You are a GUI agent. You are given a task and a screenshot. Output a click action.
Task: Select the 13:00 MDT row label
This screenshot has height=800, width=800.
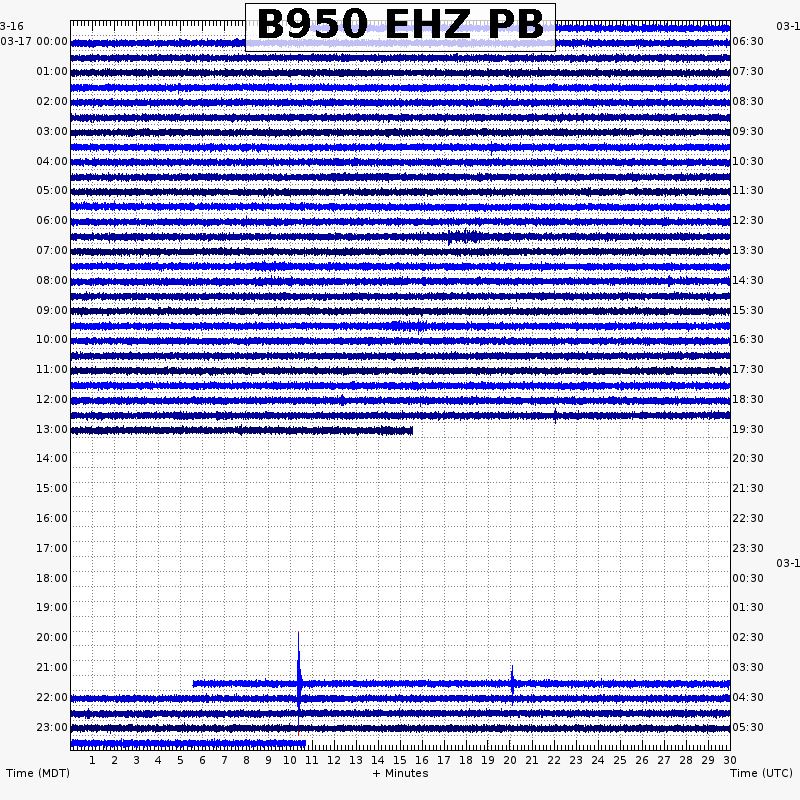tap(52, 429)
